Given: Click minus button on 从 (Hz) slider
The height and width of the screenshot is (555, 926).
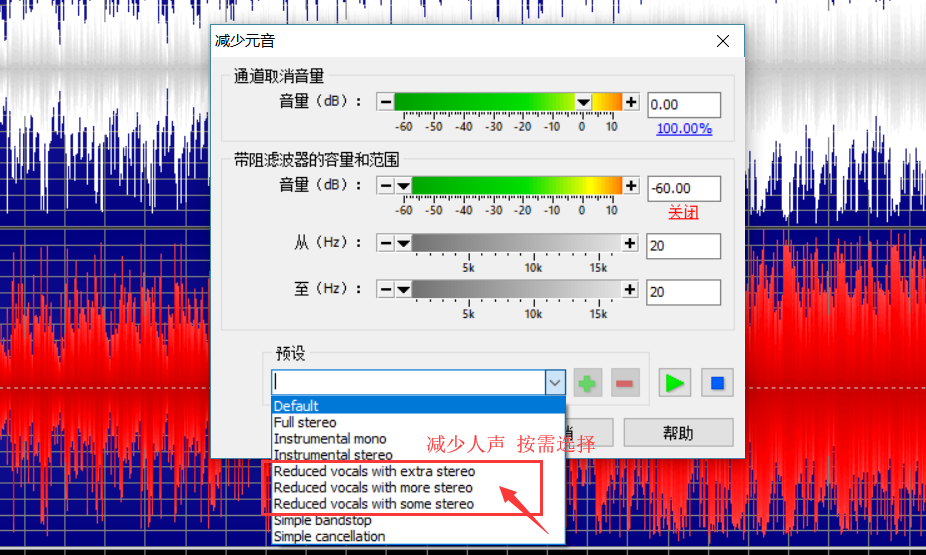Looking at the screenshot, I should pos(385,243).
